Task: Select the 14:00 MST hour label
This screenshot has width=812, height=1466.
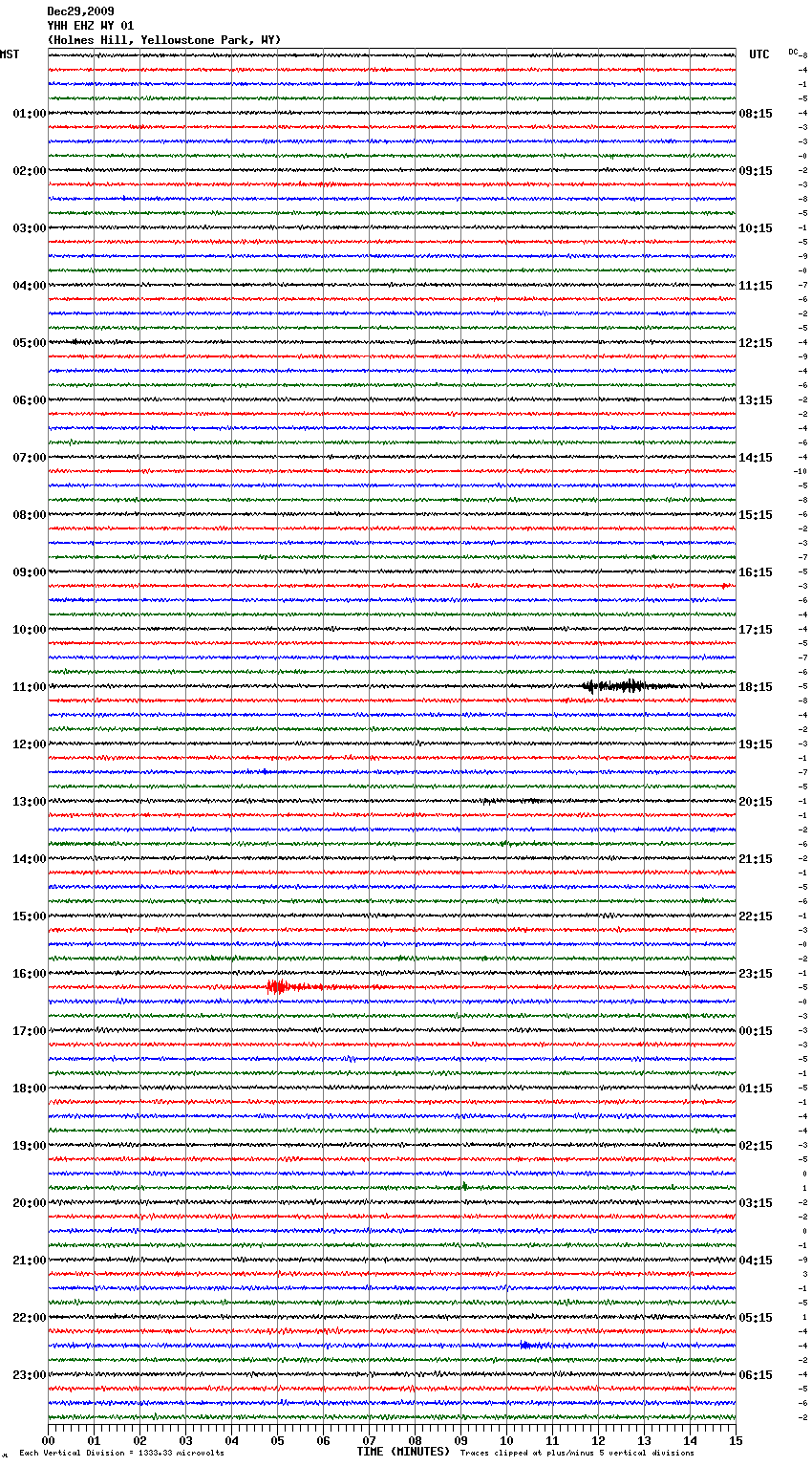Action: coord(29,859)
